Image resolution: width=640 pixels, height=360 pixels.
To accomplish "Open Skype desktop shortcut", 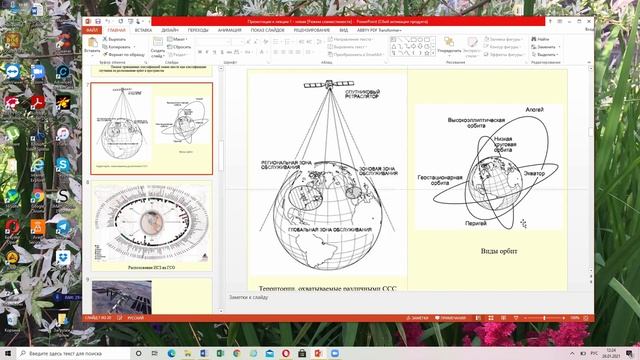I will tap(62, 164).
